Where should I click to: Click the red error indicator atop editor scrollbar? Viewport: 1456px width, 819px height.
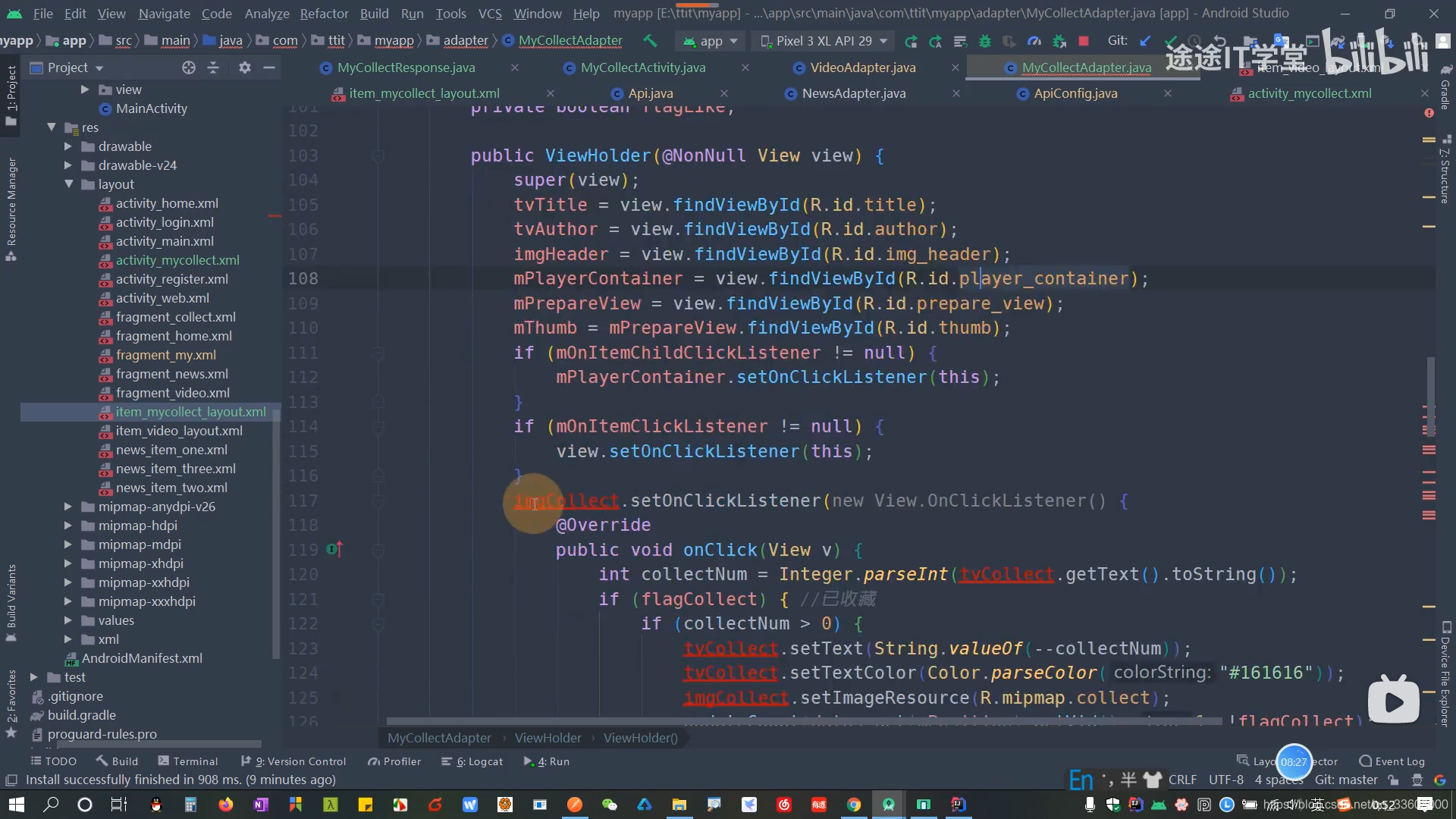(1429, 113)
